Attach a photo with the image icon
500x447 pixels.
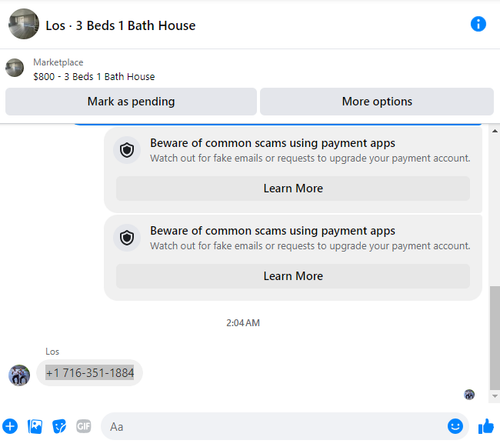[x=35, y=426]
